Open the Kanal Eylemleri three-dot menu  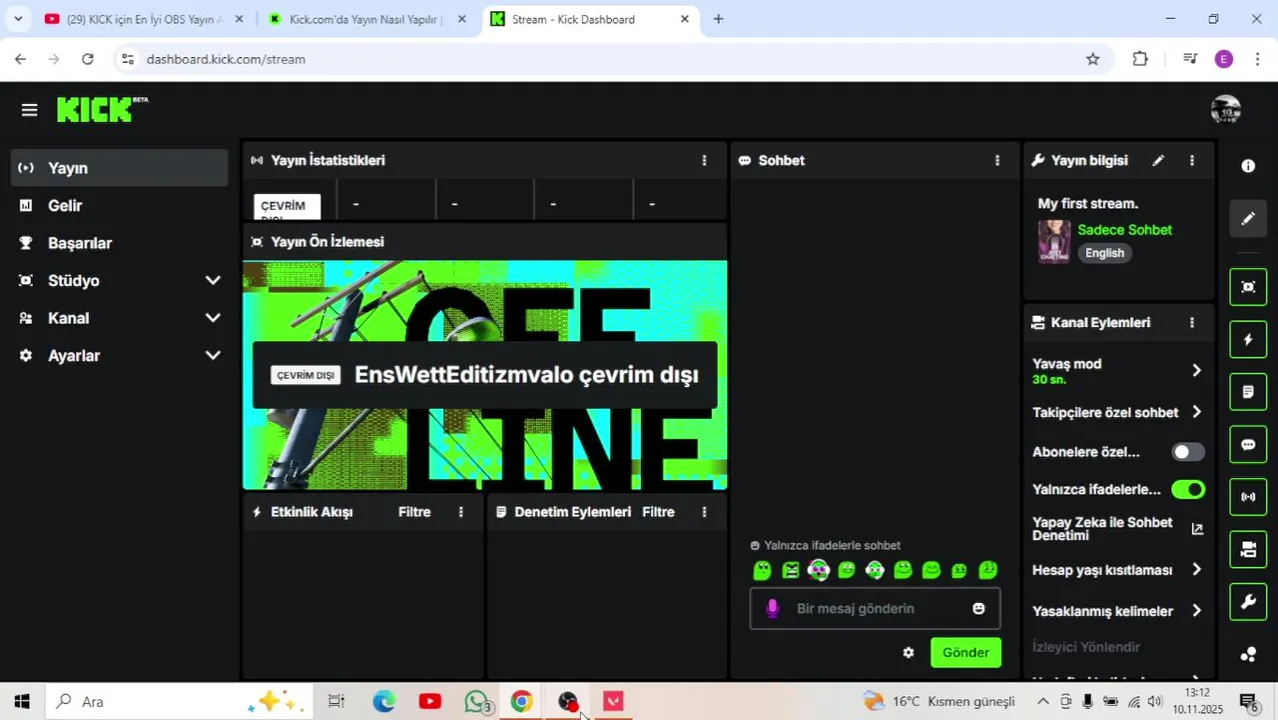point(1191,322)
